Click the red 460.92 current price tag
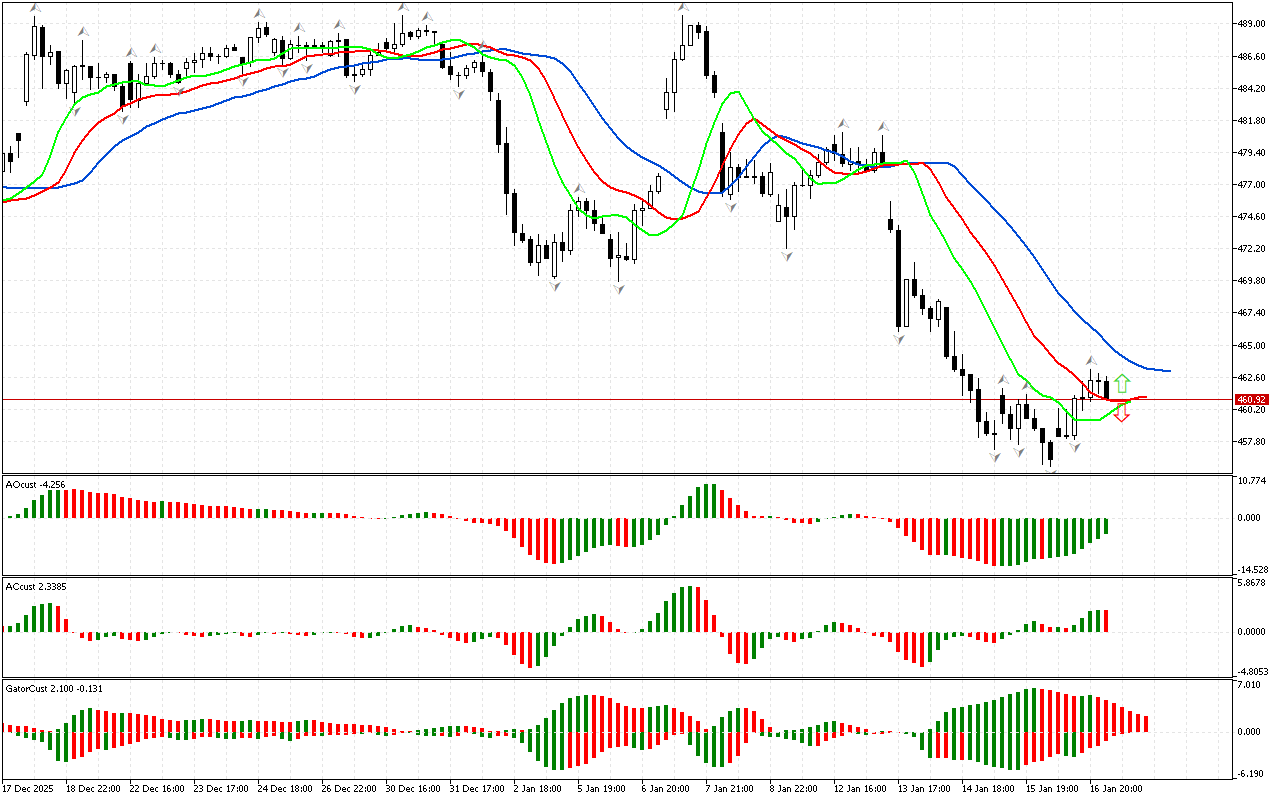1280x800 pixels. 1252,400
